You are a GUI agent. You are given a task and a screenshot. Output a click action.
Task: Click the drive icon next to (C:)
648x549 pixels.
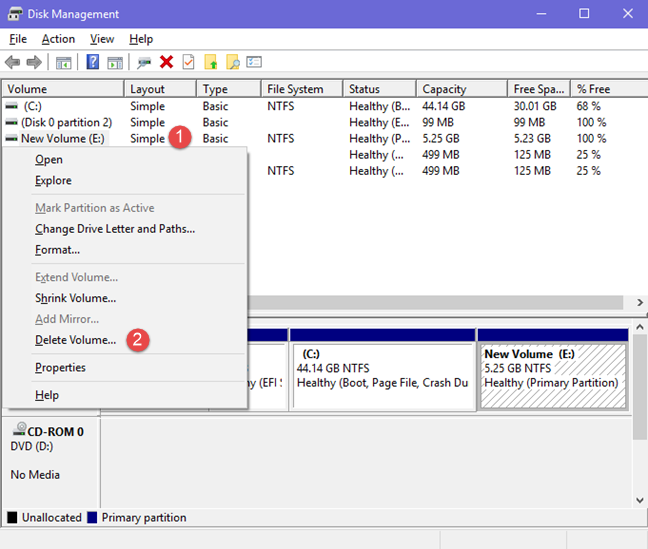coord(12,106)
